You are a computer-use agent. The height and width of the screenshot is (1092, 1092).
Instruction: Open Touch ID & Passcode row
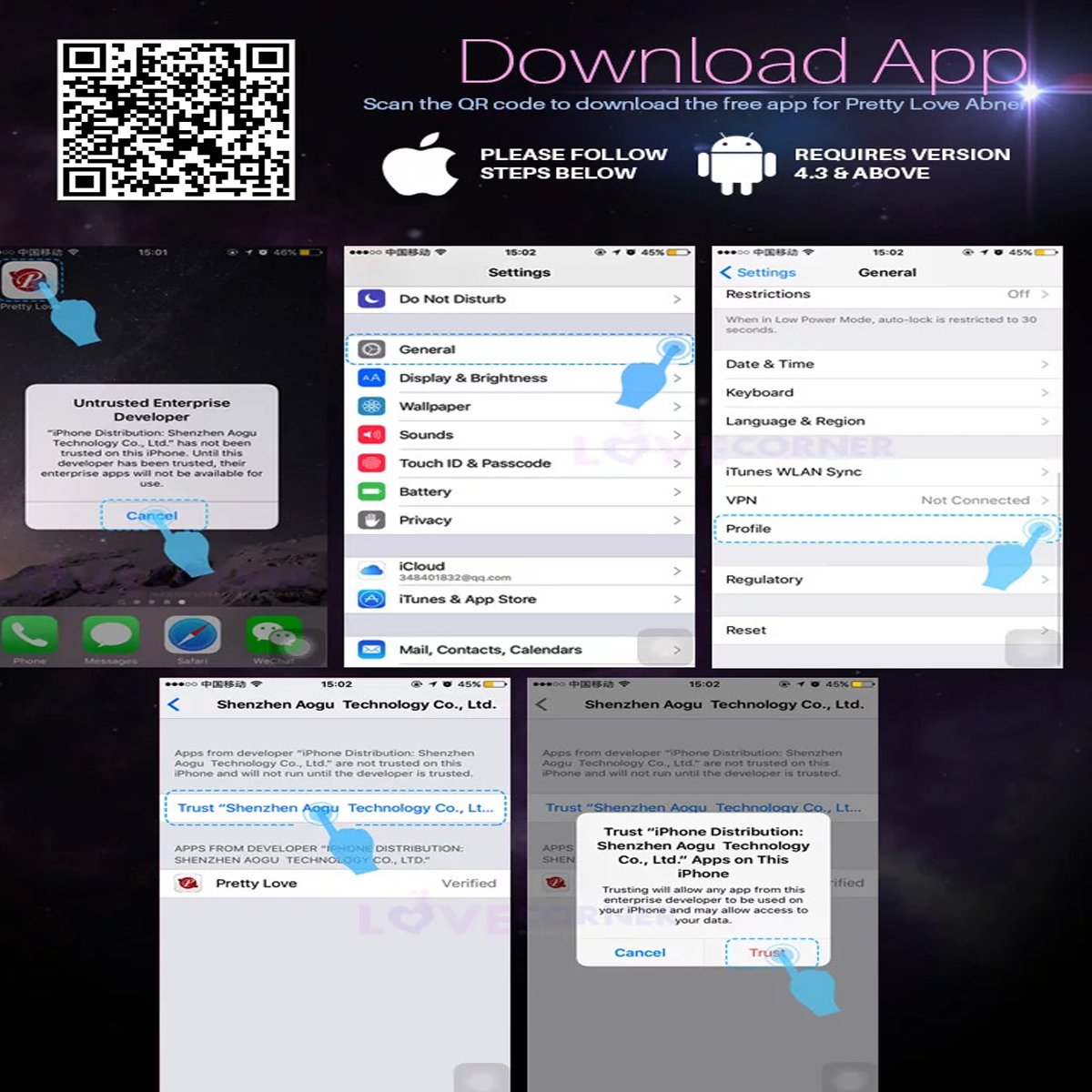click(519, 463)
